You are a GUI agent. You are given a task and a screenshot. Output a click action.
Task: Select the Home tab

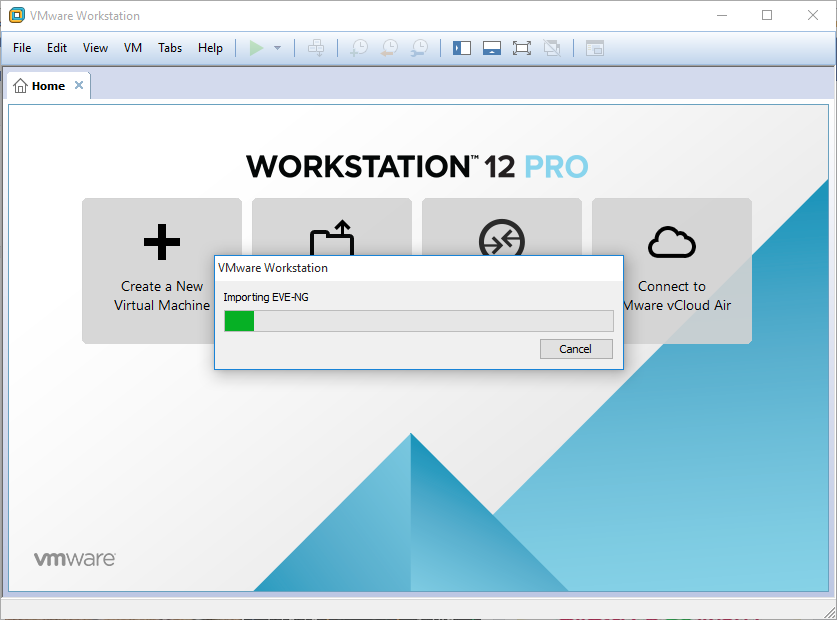48,86
